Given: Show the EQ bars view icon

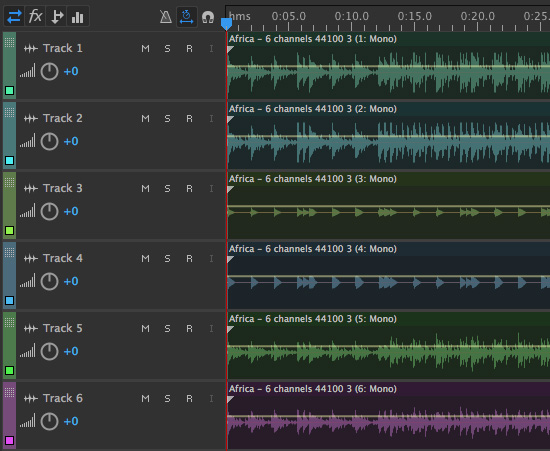Looking at the screenshot, I should pyautogui.click(x=78, y=16).
